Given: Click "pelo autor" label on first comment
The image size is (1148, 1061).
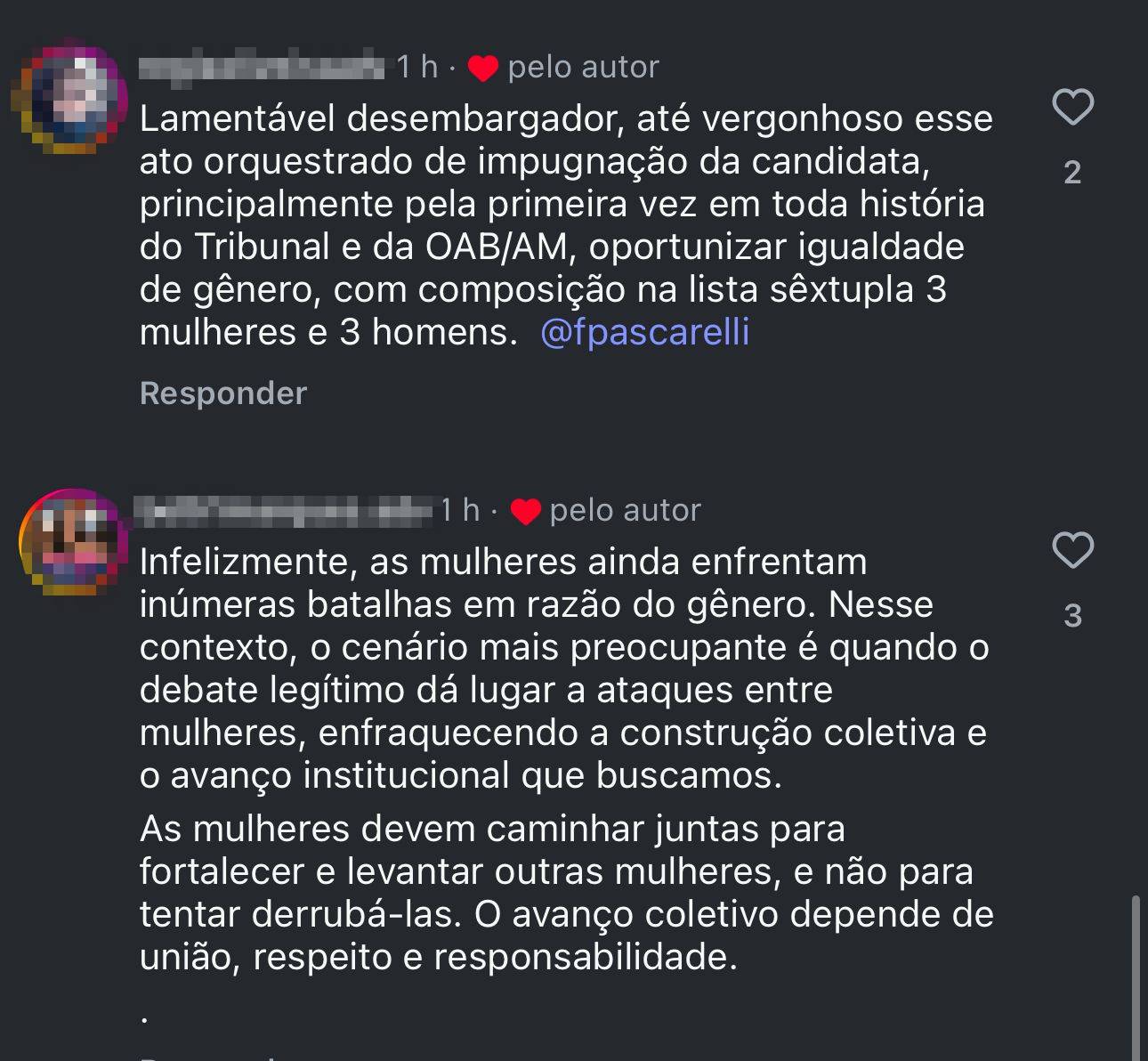Looking at the screenshot, I should pos(583,67).
